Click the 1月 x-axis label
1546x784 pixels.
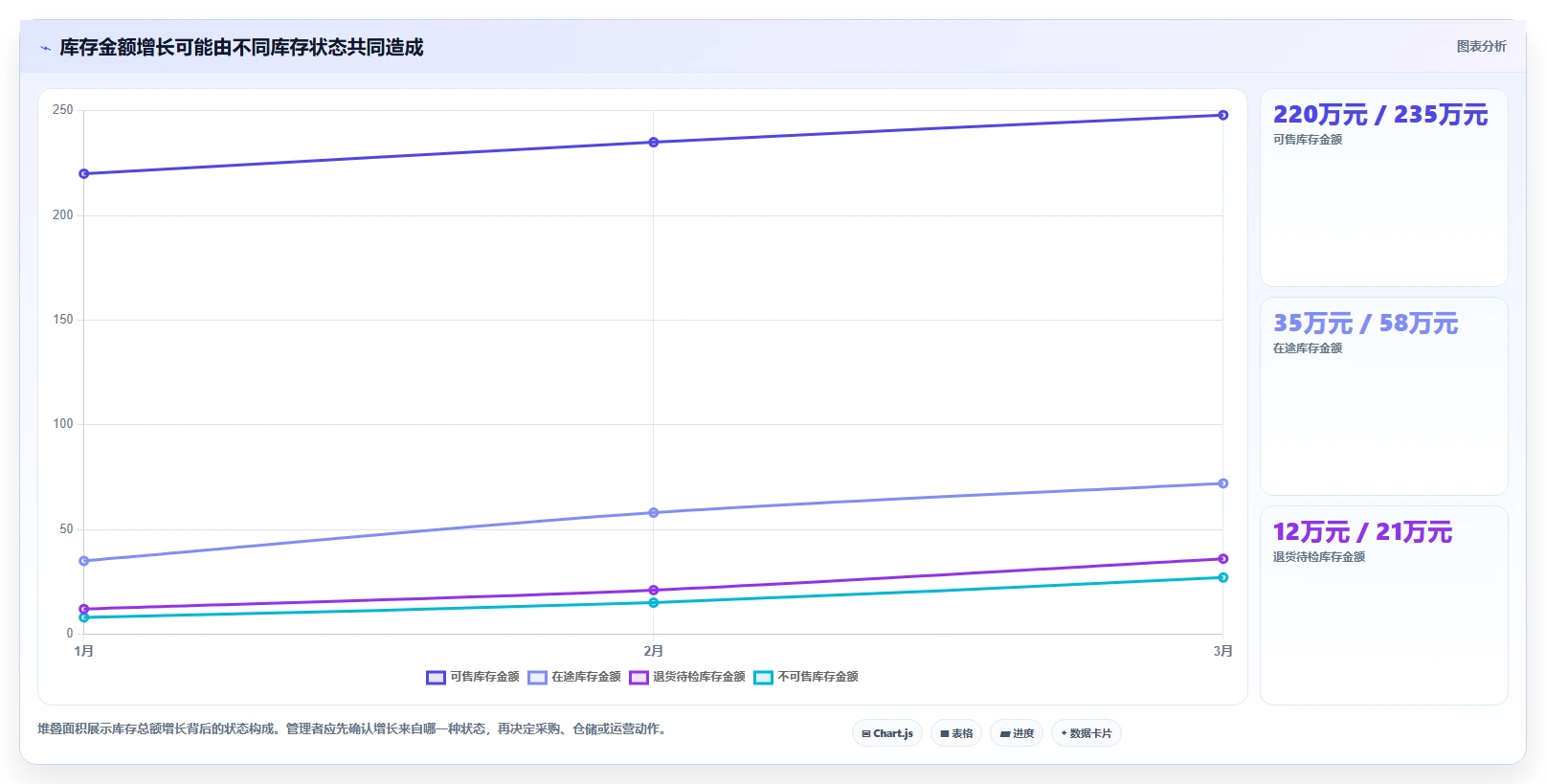pos(84,651)
